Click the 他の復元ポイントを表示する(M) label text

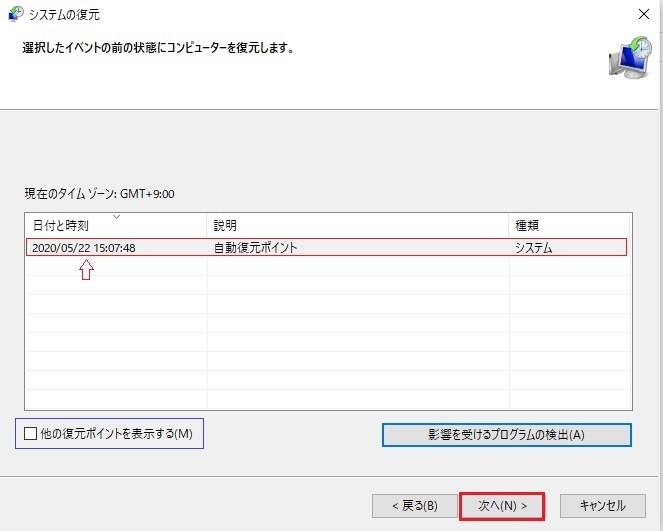[117, 433]
